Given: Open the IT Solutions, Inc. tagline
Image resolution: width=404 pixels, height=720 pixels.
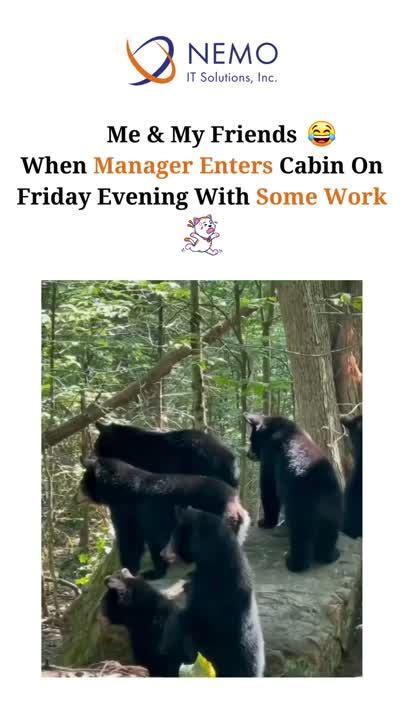Looking at the screenshot, I should pos(232,77).
